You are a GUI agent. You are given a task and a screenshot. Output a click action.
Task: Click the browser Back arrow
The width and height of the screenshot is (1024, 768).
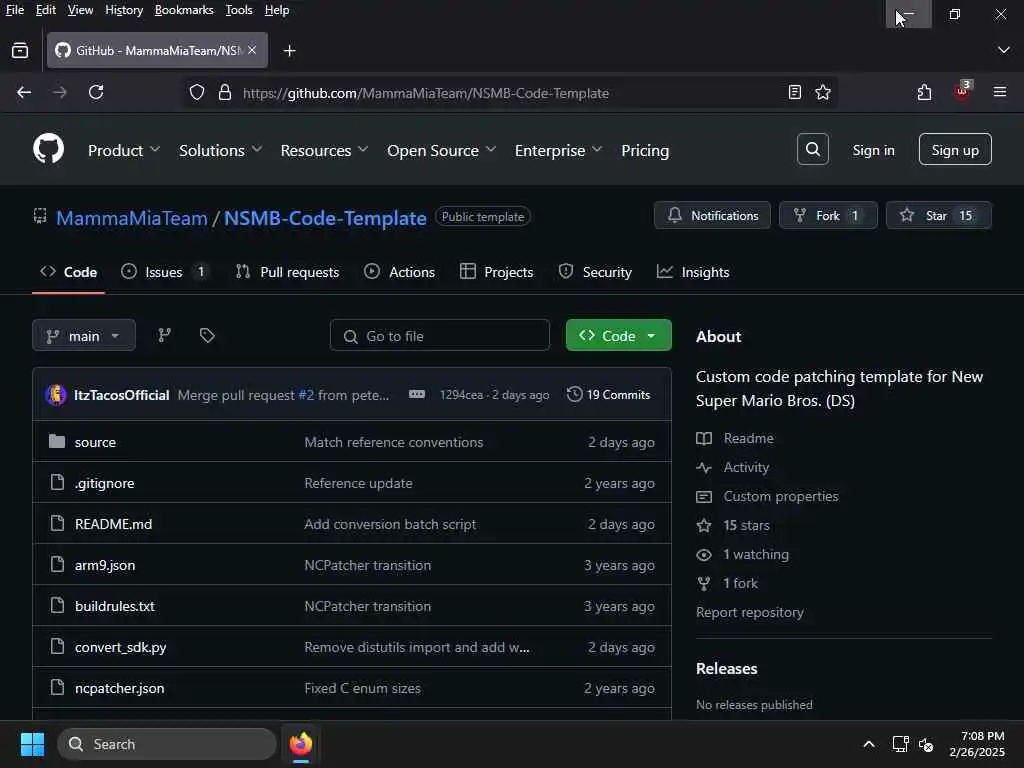pyautogui.click(x=24, y=93)
